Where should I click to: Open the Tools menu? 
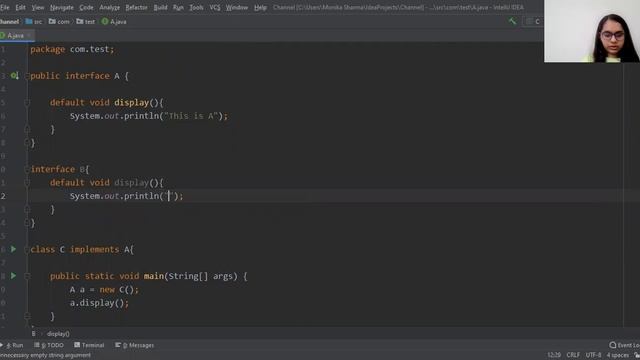pyautogui.click(x=196, y=7)
